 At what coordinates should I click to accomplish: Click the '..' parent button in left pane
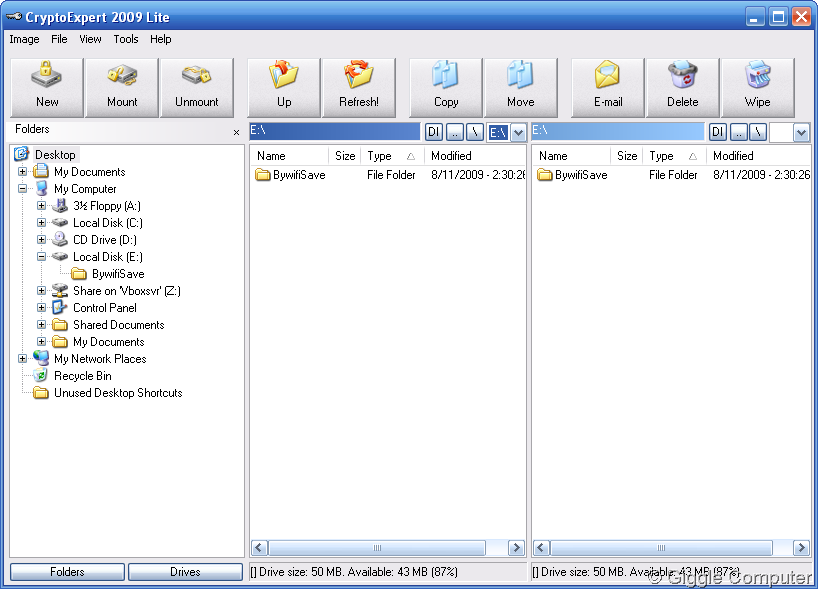454,133
